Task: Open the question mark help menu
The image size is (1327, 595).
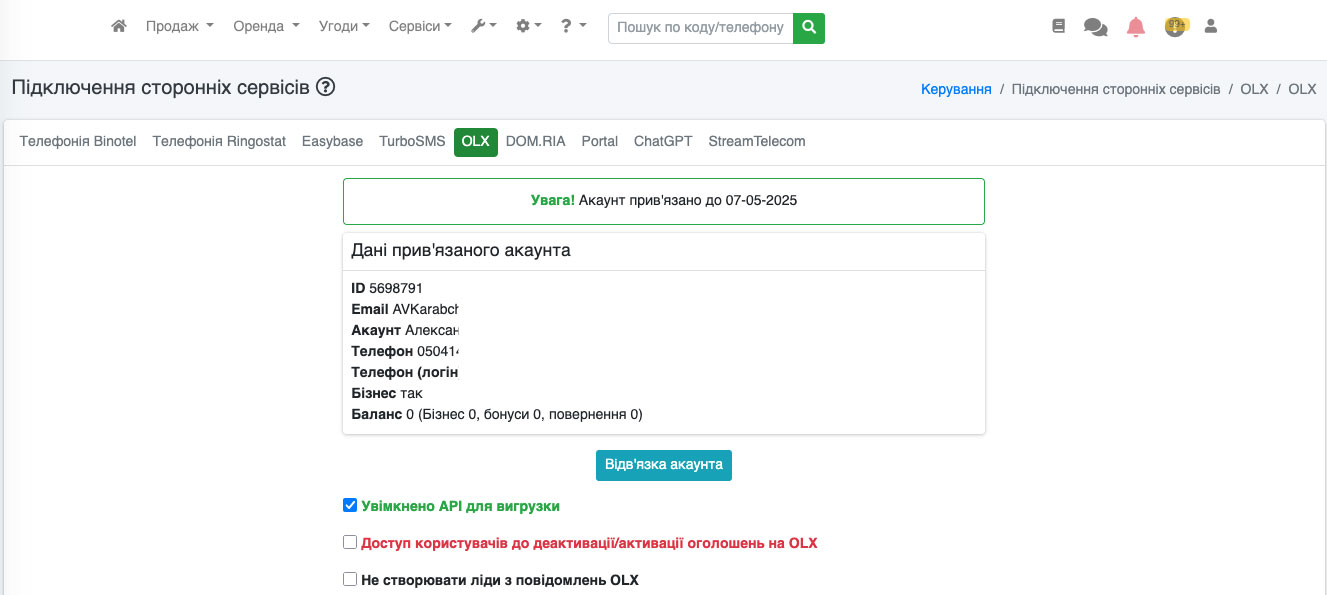Action: [x=574, y=27]
